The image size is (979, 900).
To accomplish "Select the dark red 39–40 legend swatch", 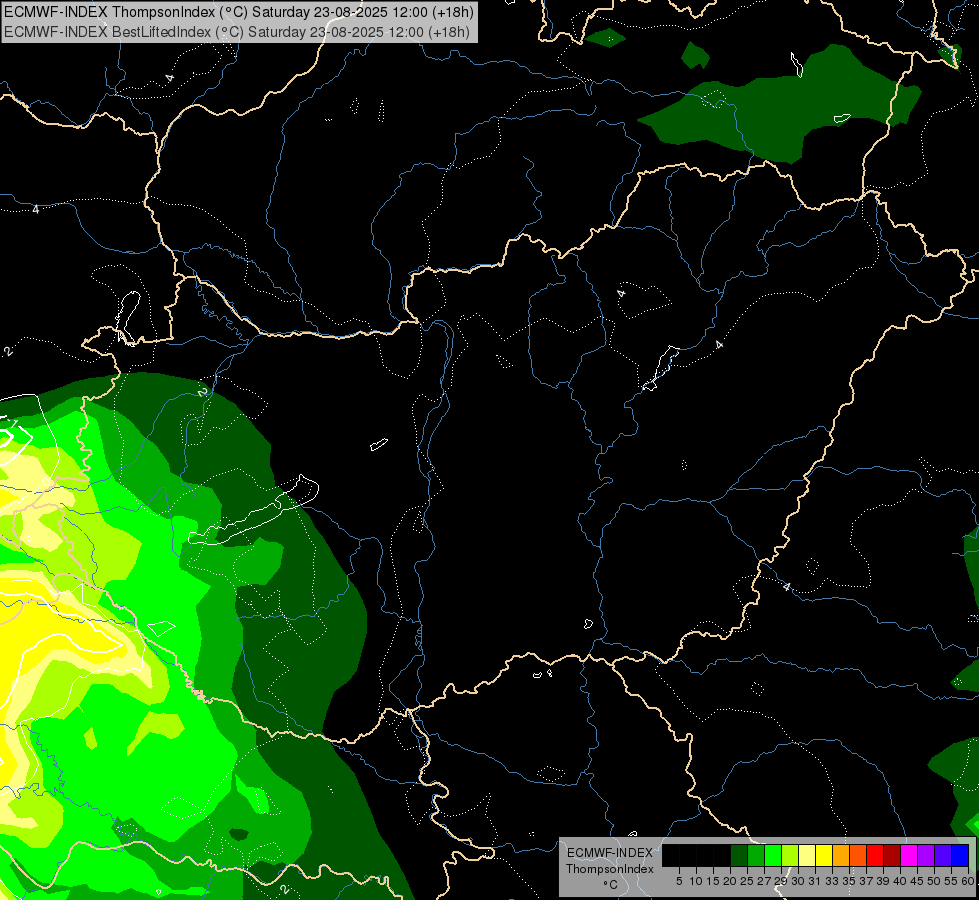I will click(892, 855).
